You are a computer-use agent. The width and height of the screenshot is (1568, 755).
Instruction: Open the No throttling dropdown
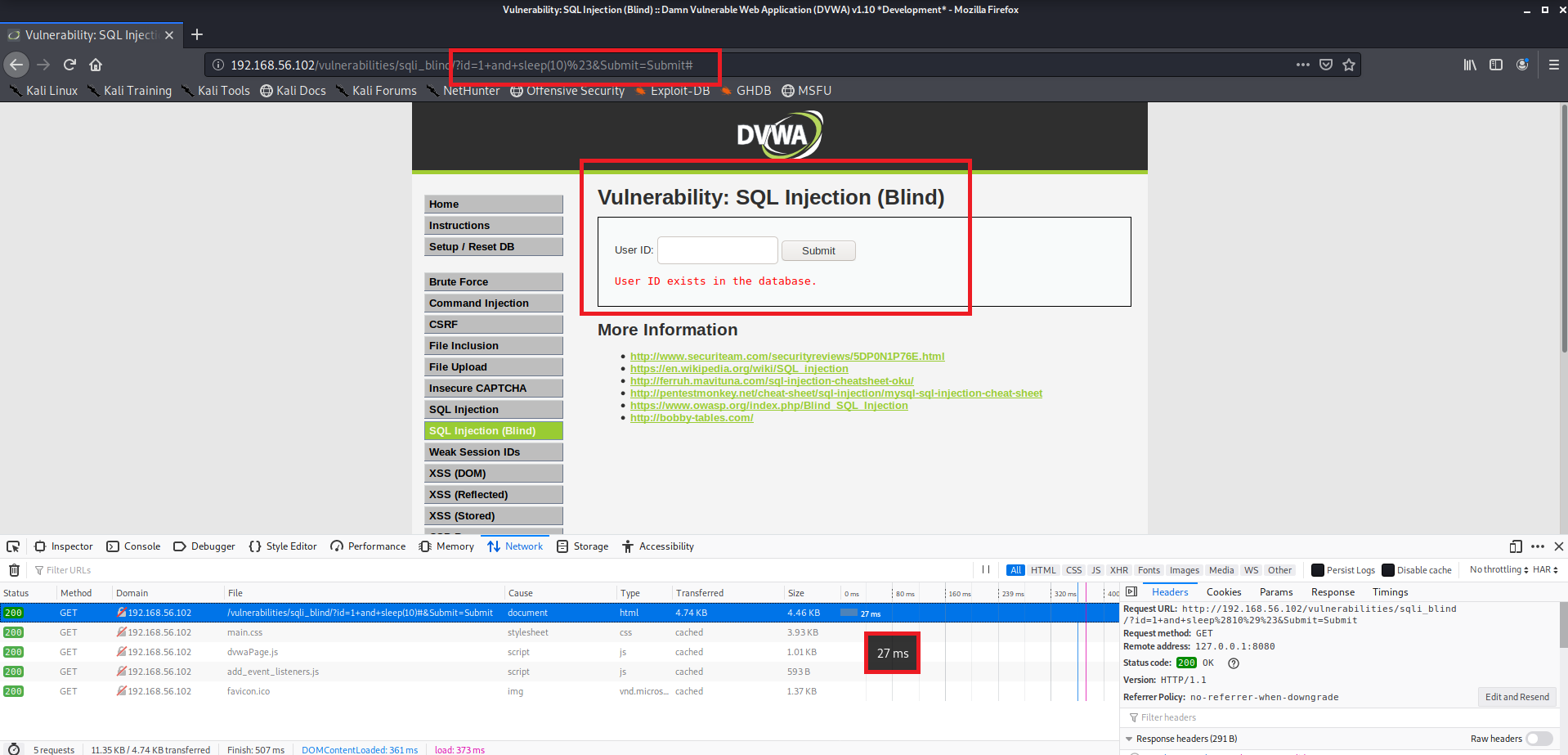1499,570
